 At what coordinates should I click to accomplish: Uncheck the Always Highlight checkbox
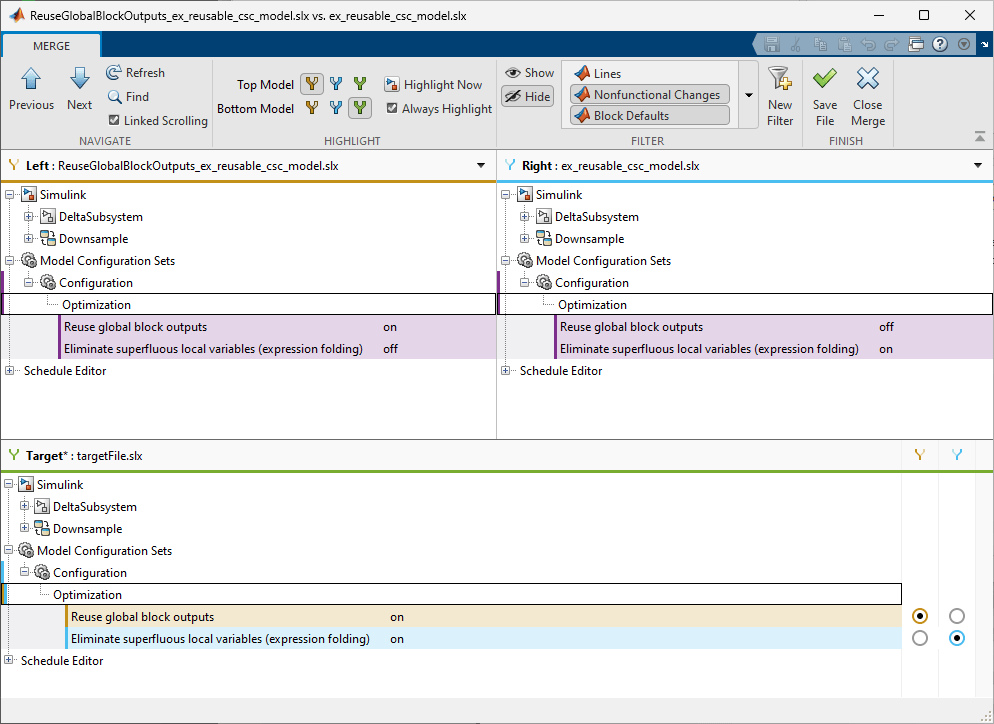pyautogui.click(x=392, y=109)
